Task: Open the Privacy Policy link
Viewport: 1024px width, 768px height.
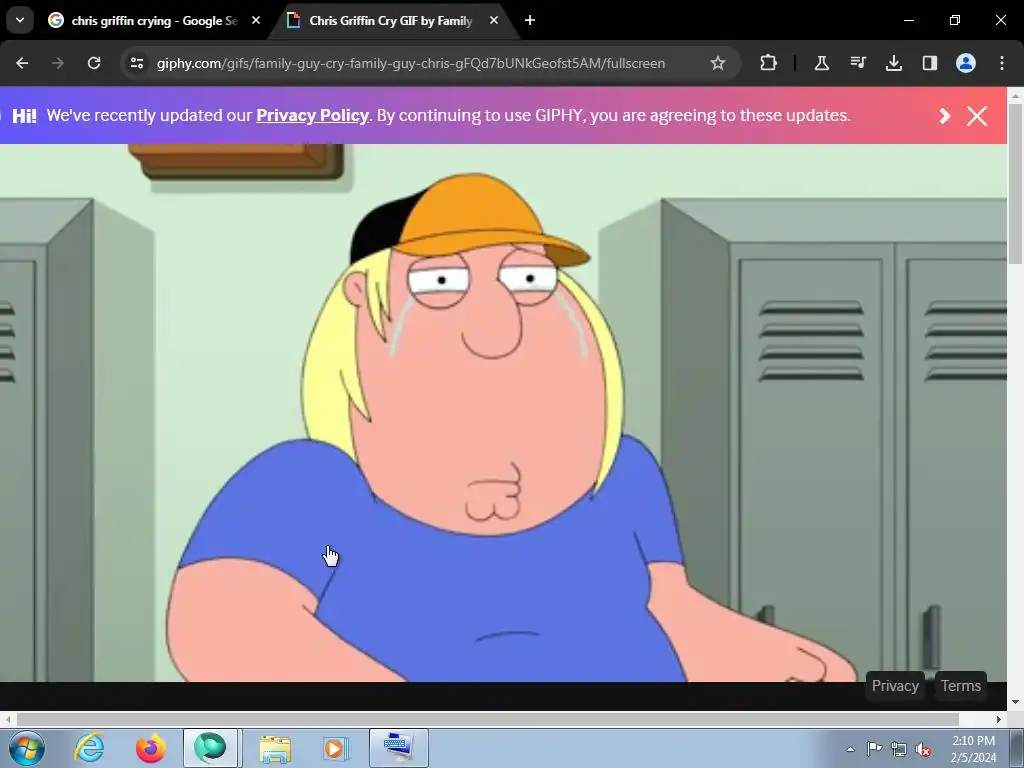Action: point(312,116)
